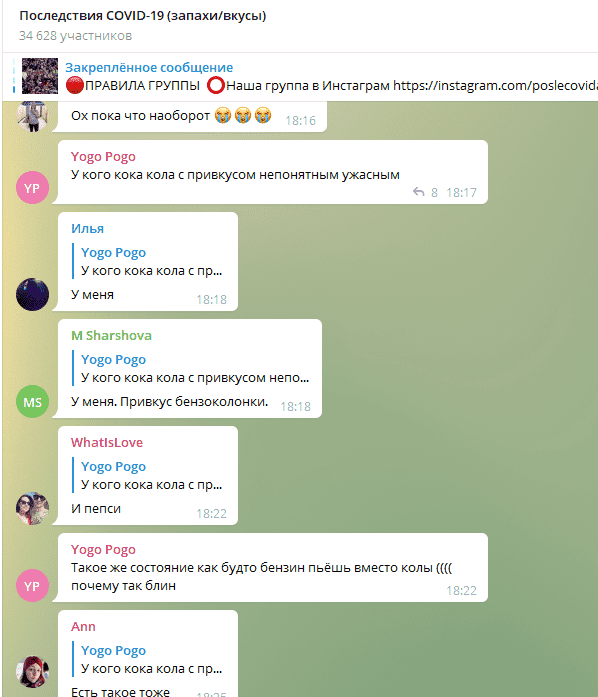Image resolution: width=598 pixels, height=697 pixels.
Task: Click the green MS avatar circle
Action: [x=32, y=401]
